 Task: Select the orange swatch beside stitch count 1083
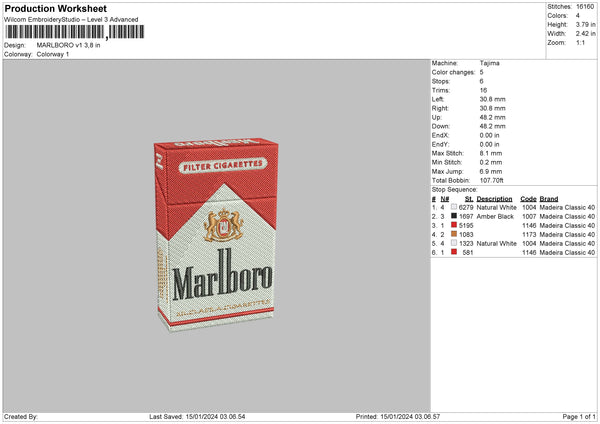point(454,234)
